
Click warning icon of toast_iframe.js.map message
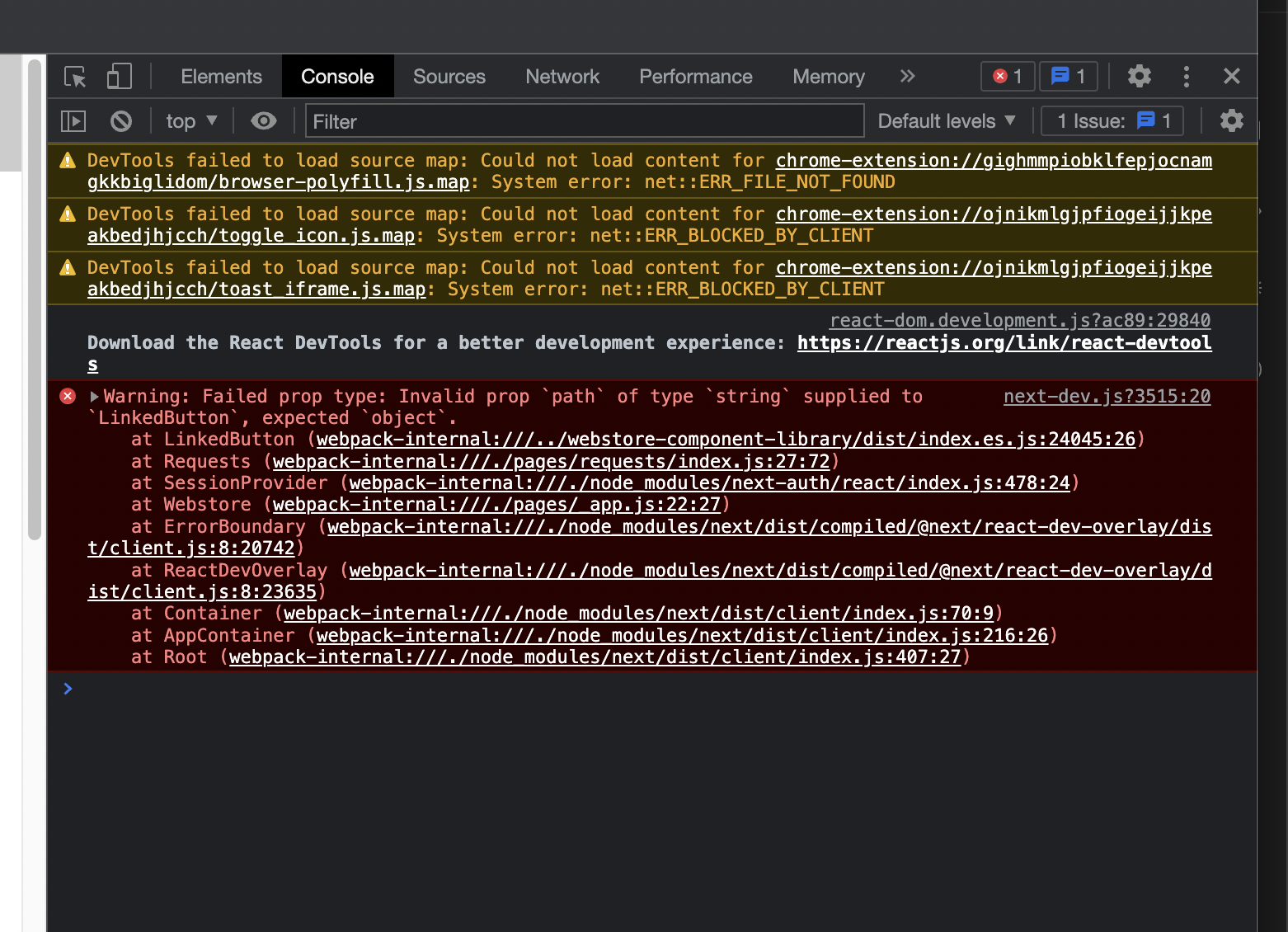[x=68, y=268]
